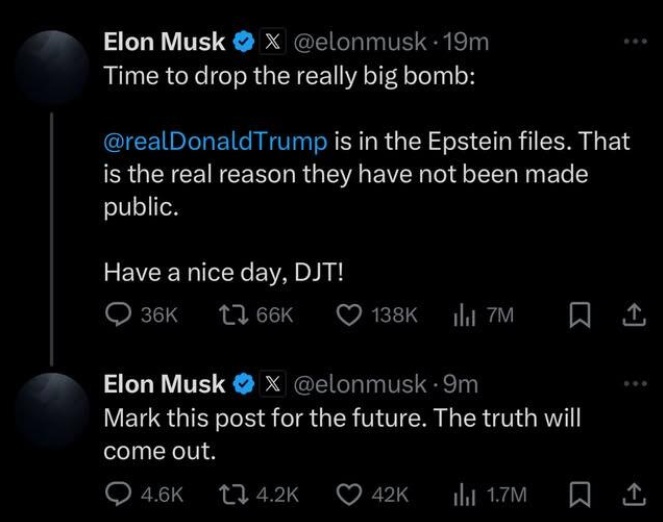Open the @elonmusk handle on second post
Viewport: 663px width, 522px height.
[x=360, y=385]
